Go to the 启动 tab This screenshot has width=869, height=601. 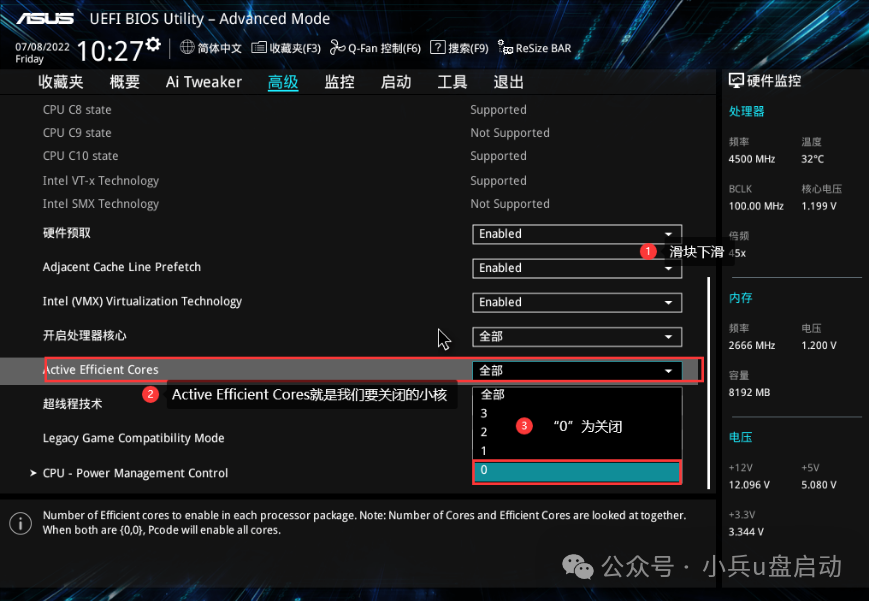pos(396,82)
